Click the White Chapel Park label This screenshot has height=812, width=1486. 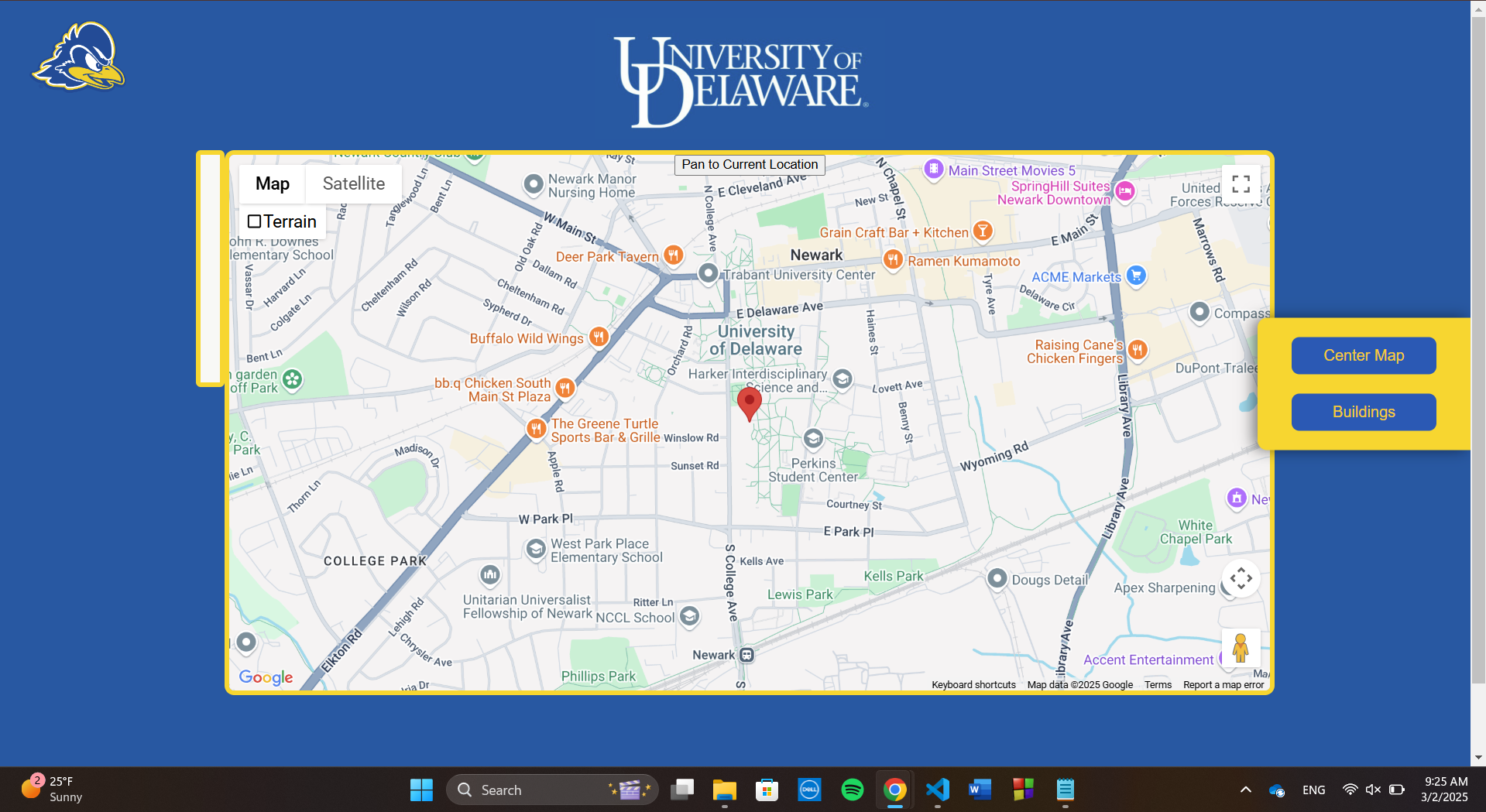1196,532
